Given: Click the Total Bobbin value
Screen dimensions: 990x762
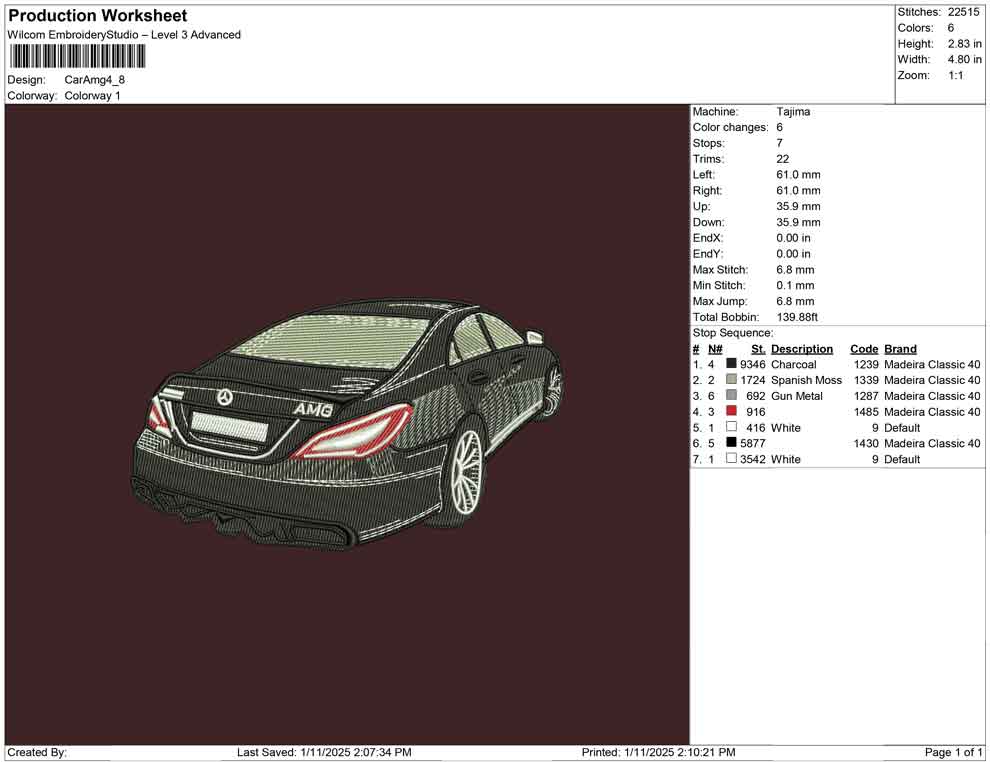Looking at the screenshot, I should click(797, 317).
